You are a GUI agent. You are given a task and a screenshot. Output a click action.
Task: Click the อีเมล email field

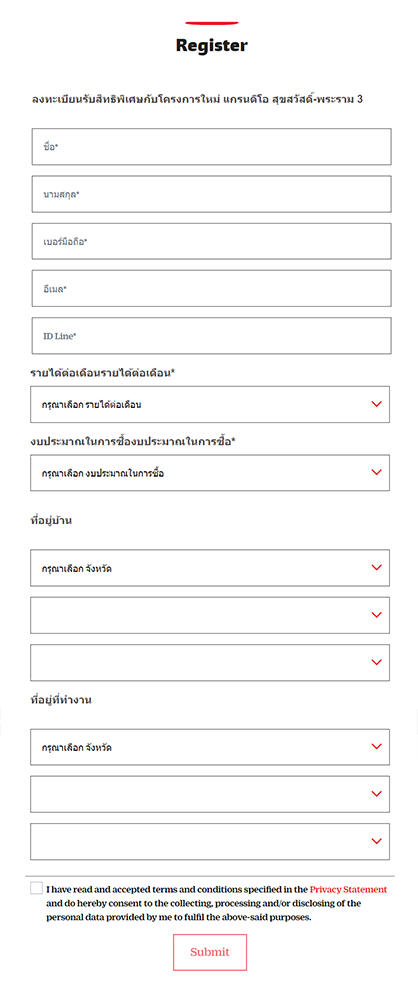(212, 288)
